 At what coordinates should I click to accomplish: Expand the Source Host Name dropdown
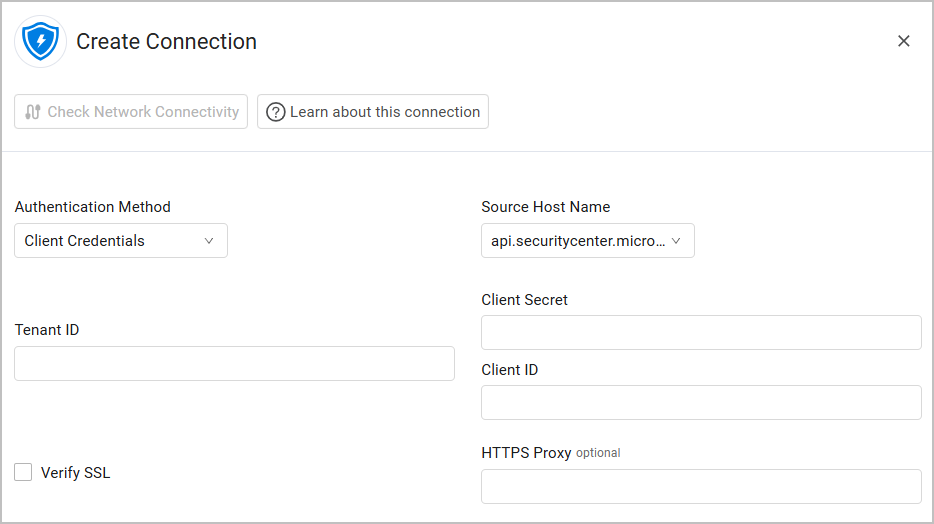(587, 241)
